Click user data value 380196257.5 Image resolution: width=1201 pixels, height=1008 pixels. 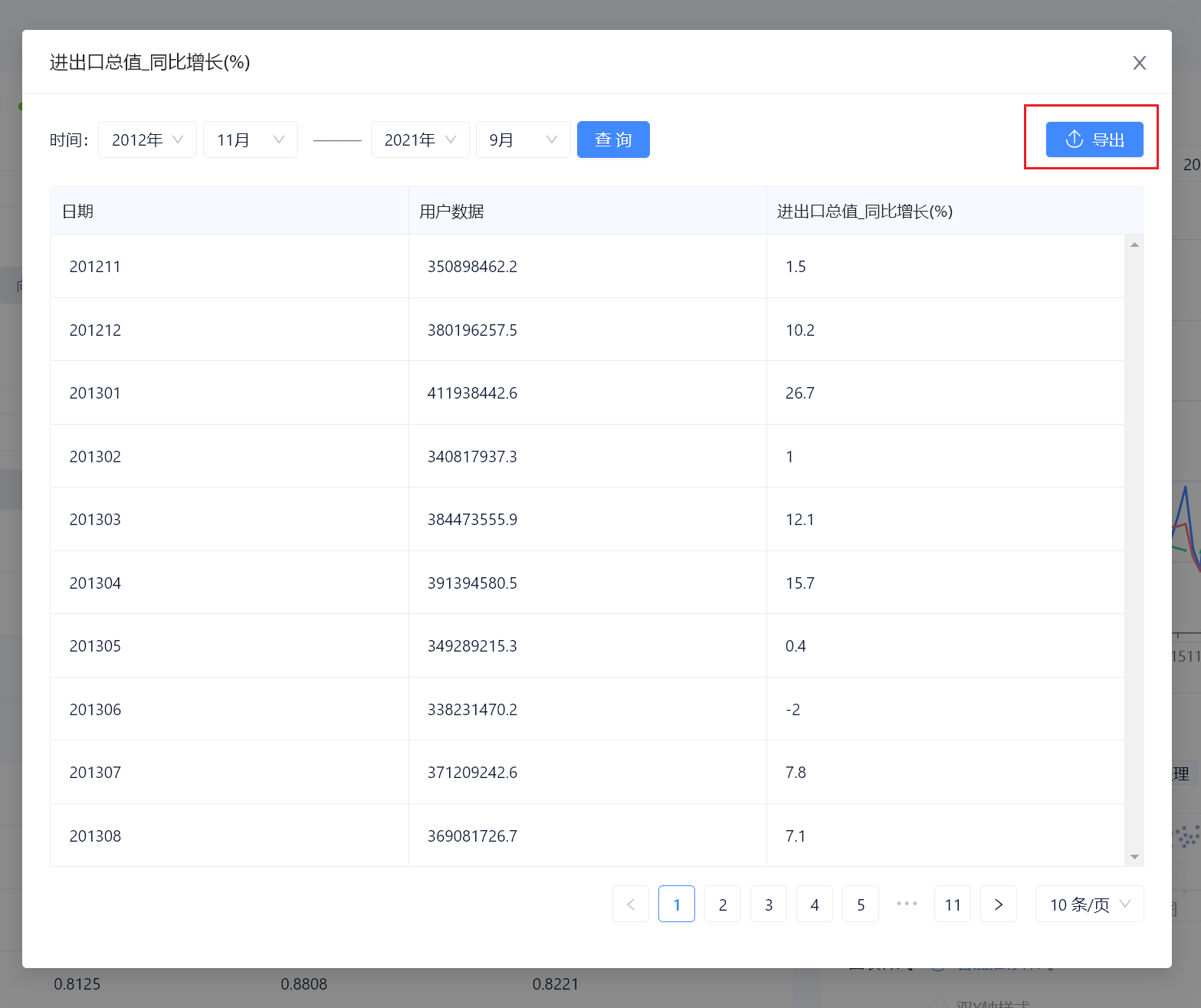(472, 330)
